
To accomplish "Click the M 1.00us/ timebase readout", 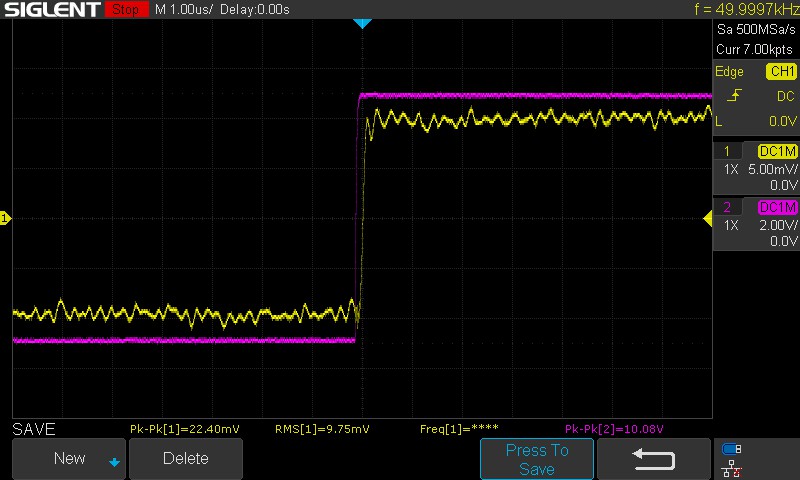I will point(185,9).
